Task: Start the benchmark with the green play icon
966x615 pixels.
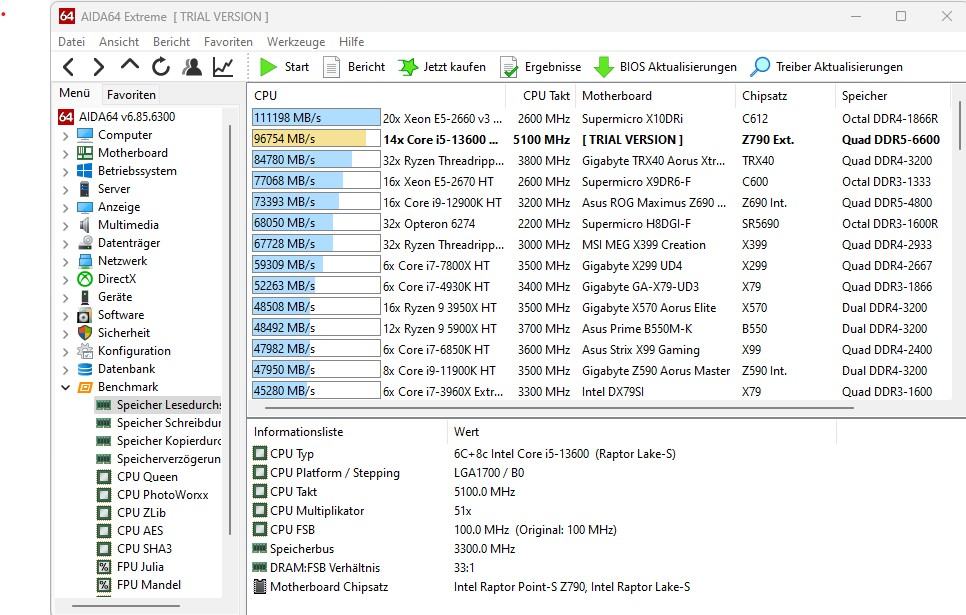Action: click(268, 67)
